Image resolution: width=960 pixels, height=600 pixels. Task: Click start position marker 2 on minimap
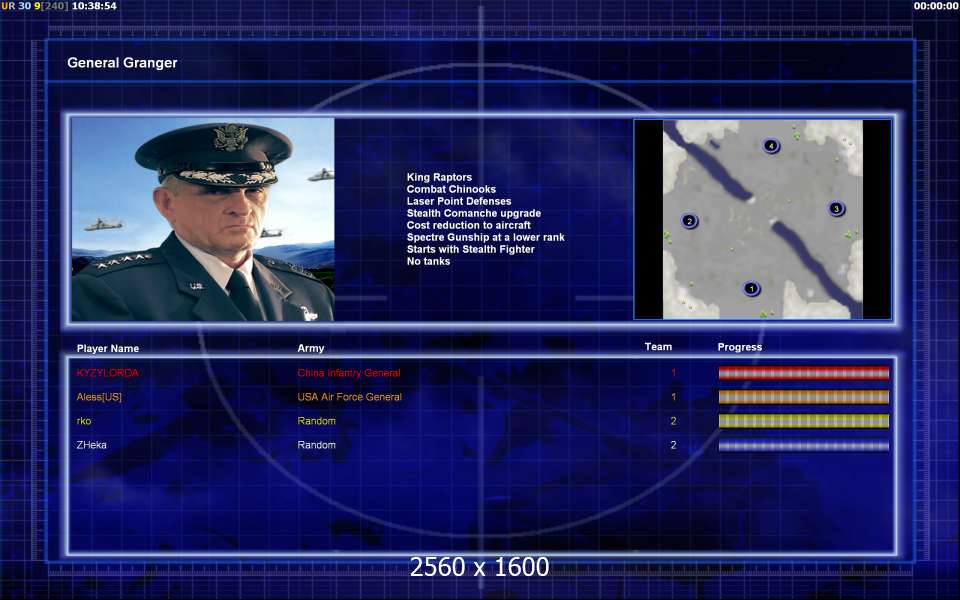coord(689,221)
